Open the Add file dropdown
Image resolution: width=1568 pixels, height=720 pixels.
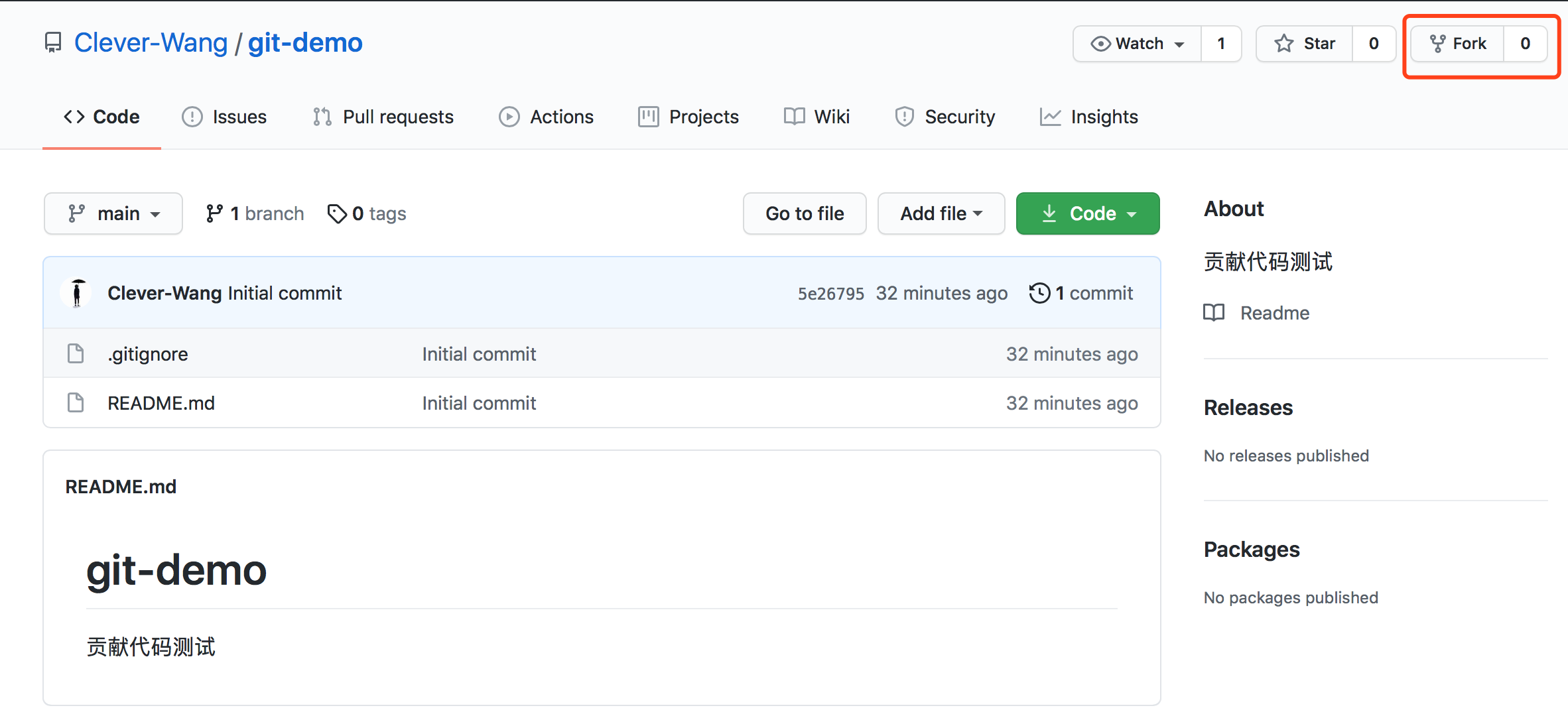coord(941,213)
